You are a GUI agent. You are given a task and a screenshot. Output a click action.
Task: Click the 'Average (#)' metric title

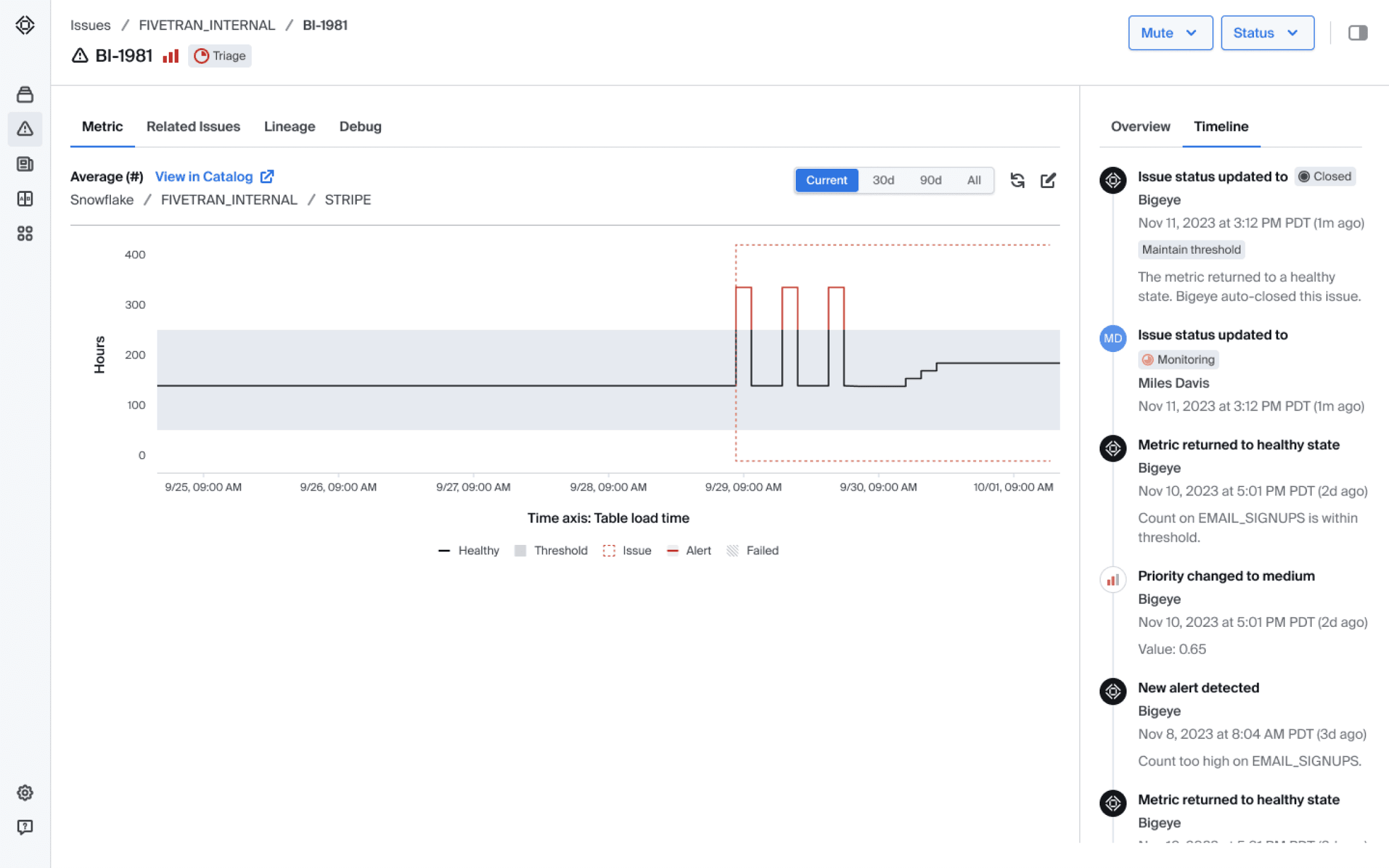click(x=107, y=177)
